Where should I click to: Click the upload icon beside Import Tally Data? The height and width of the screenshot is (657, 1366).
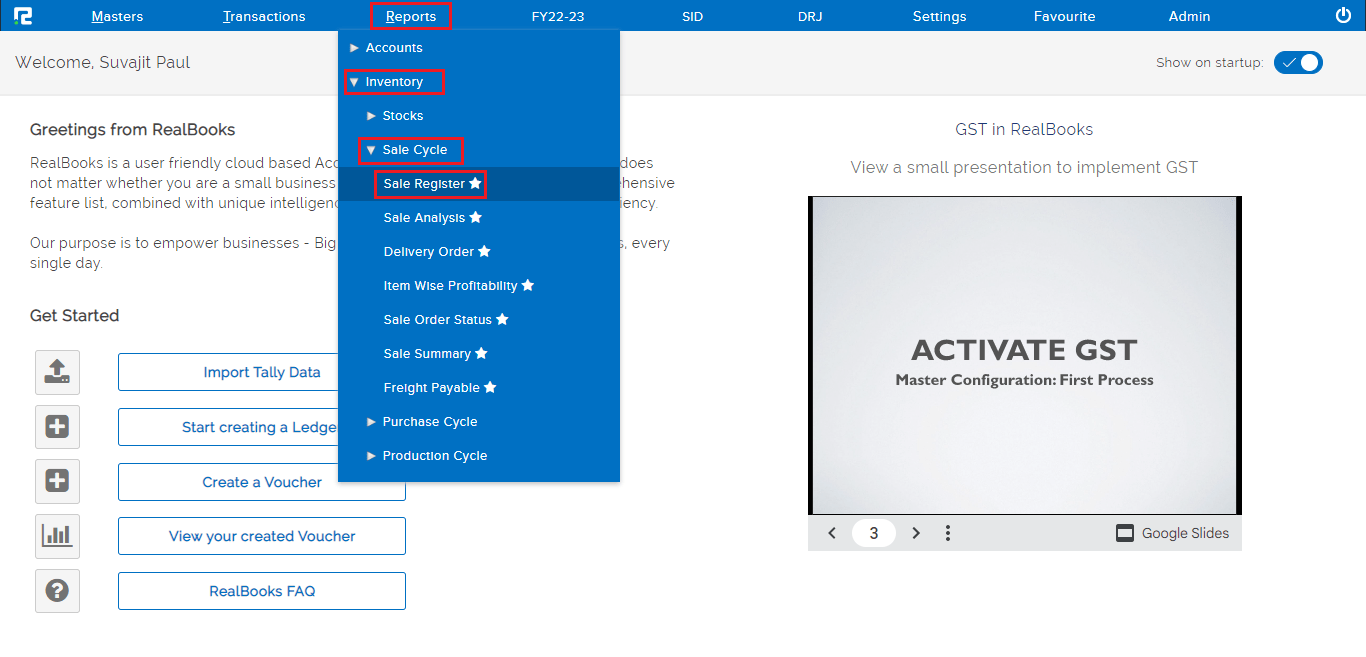point(57,372)
